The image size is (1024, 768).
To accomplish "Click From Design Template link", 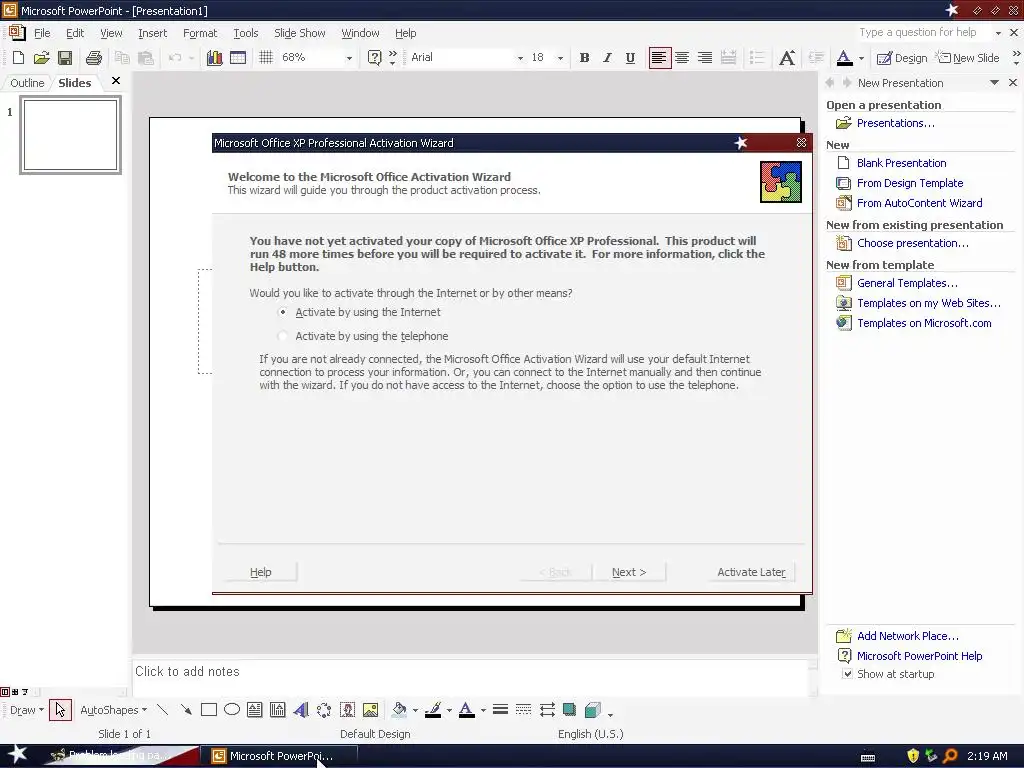I will (910, 184).
